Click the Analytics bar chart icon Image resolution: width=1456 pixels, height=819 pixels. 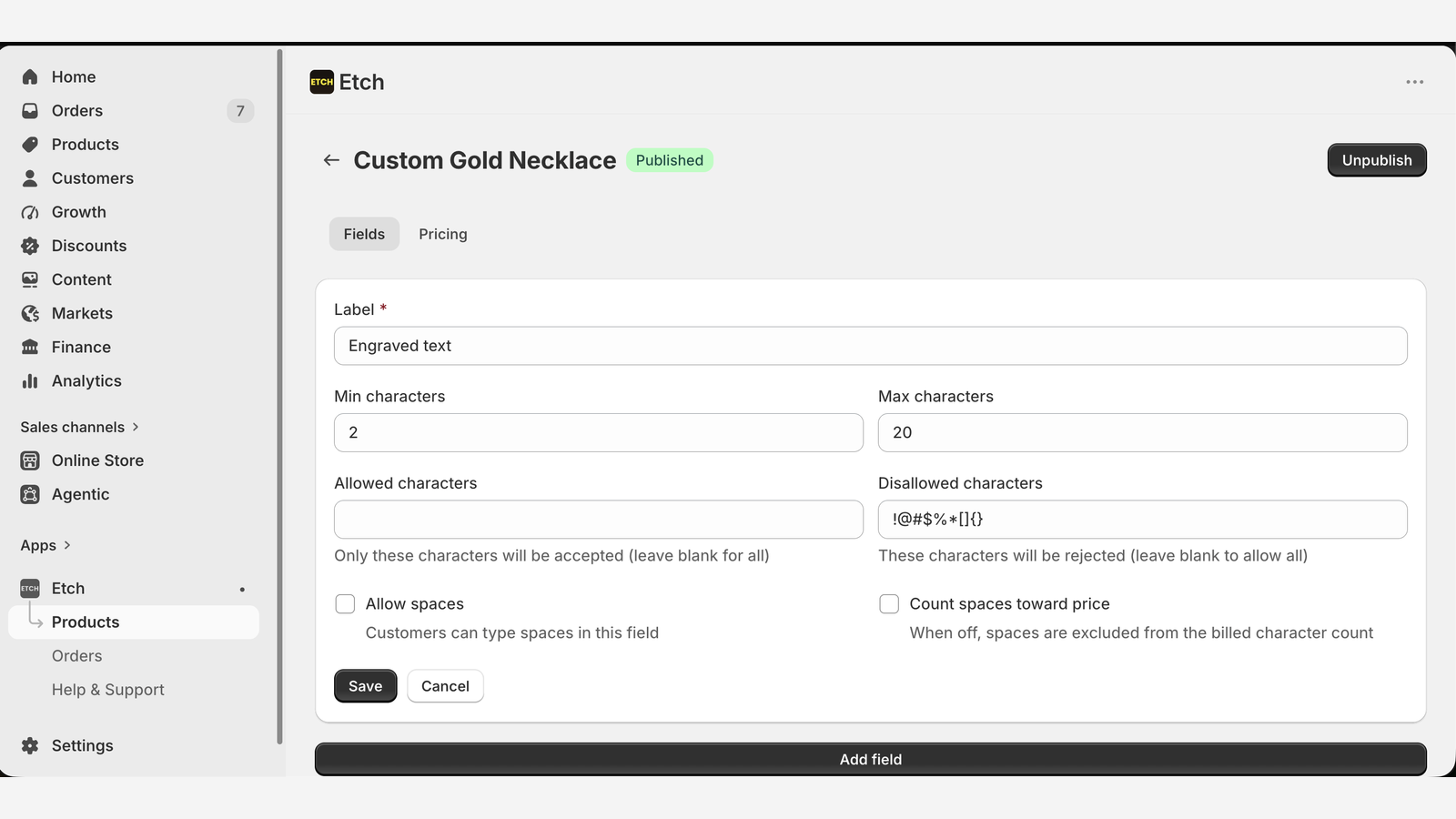click(x=30, y=381)
